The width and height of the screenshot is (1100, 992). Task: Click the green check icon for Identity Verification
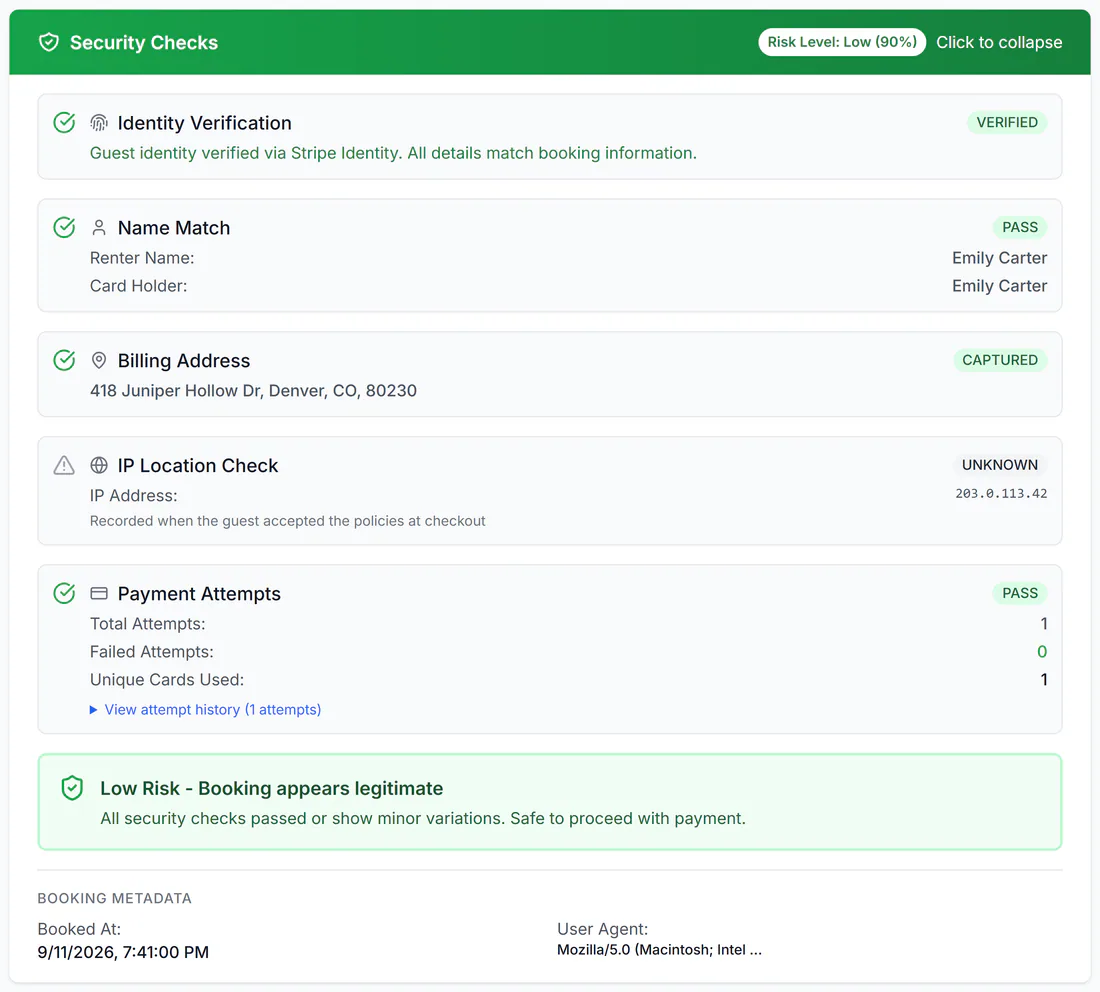[x=65, y=123]
